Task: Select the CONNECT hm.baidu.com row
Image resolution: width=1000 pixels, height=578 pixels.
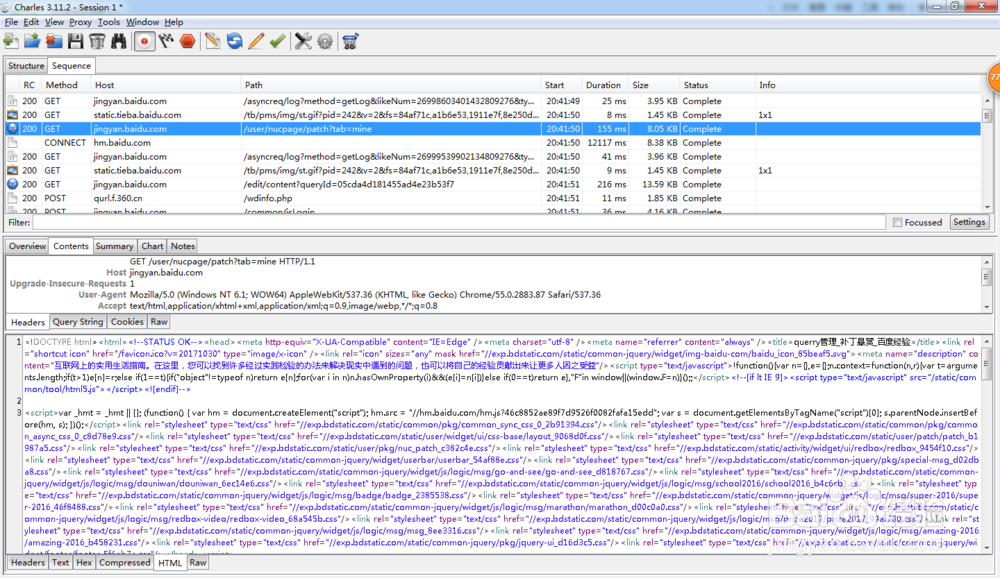Action: (493, 143)
